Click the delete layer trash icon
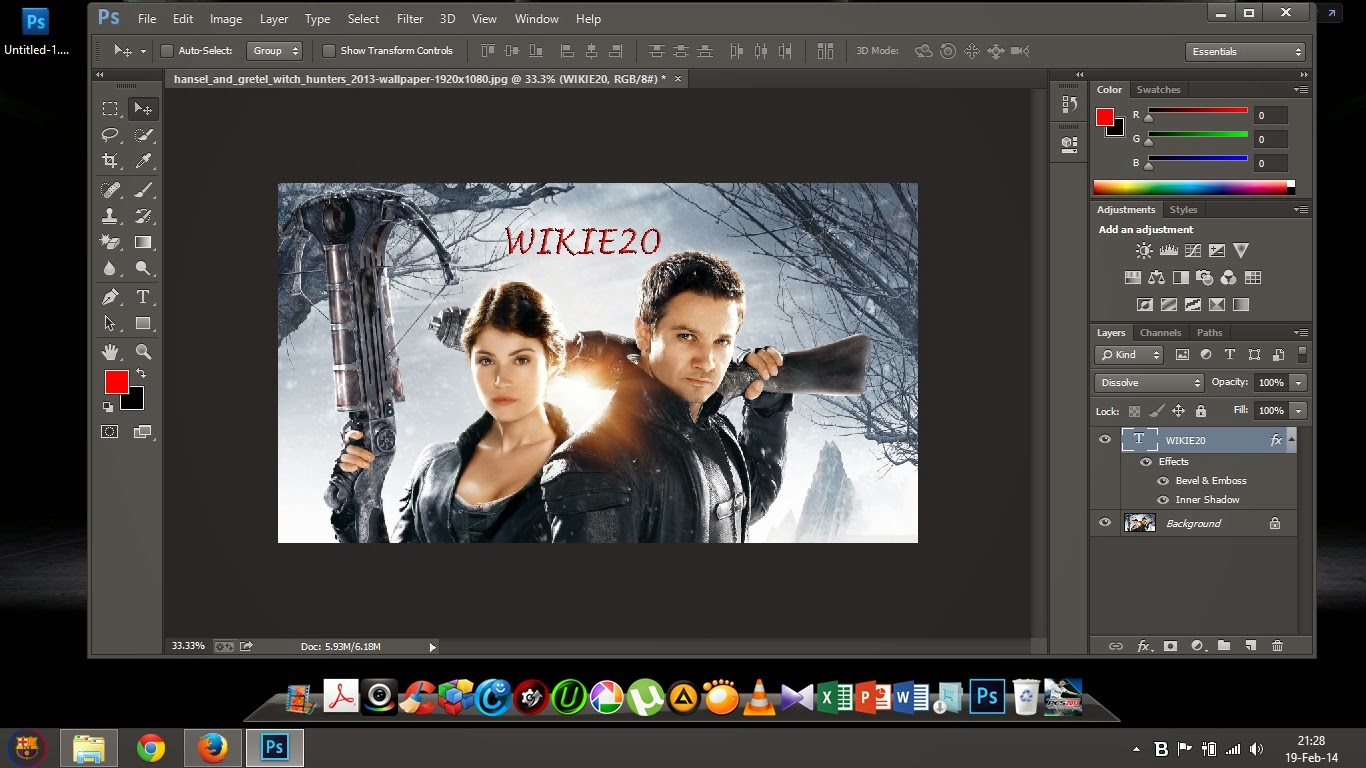Image resolution: width=1366 pixels, height=768 pixels. click(x=1277, y=646)
